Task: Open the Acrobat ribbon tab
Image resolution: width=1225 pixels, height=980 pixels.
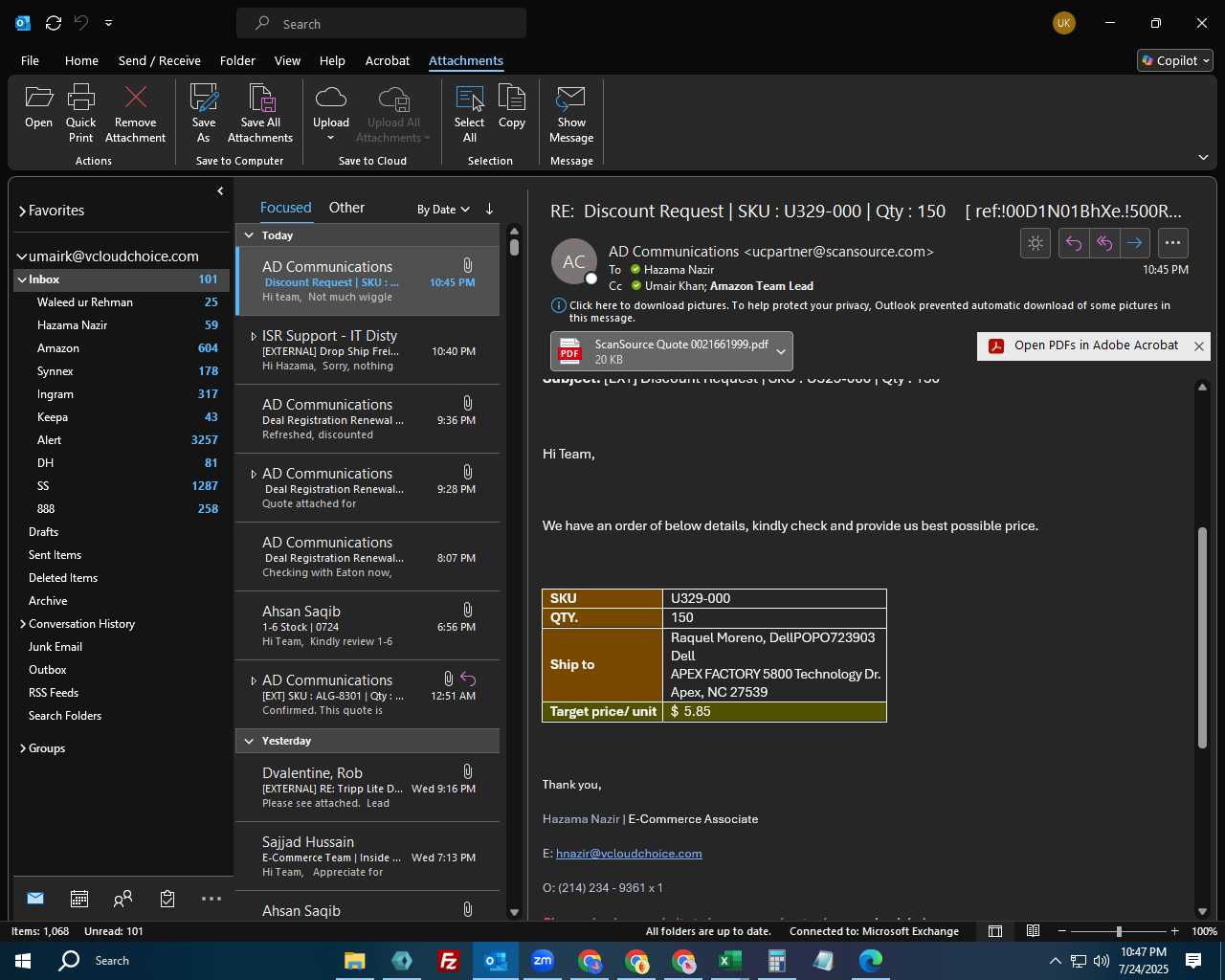Action: (388, 60)
